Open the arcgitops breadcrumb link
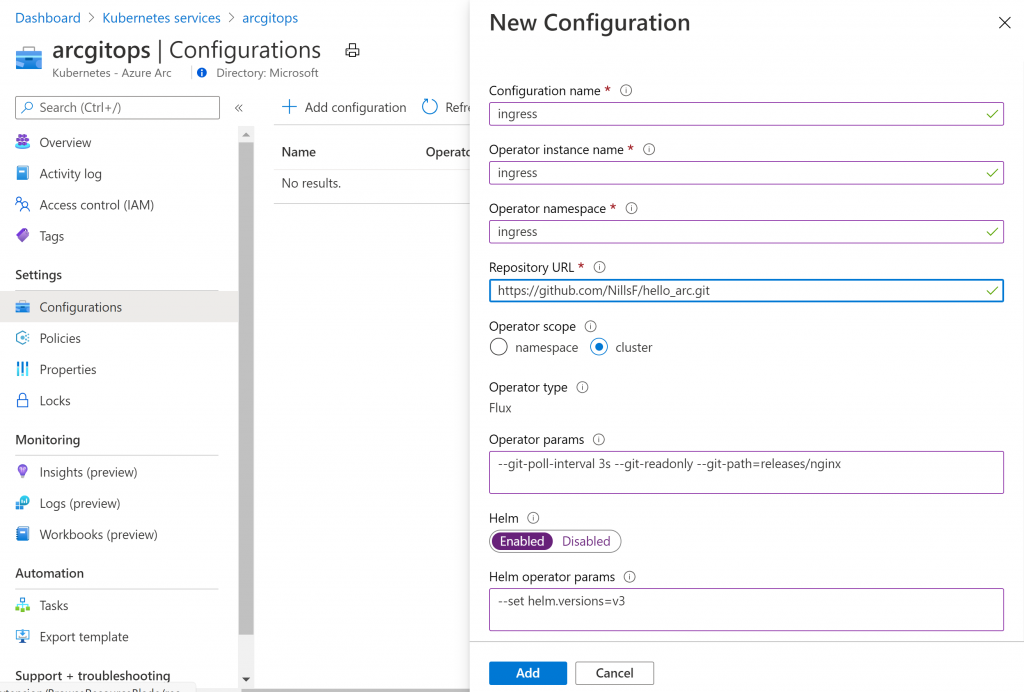Image resolution: width=1024 pixels, height=692 pixels. (270, 18)
